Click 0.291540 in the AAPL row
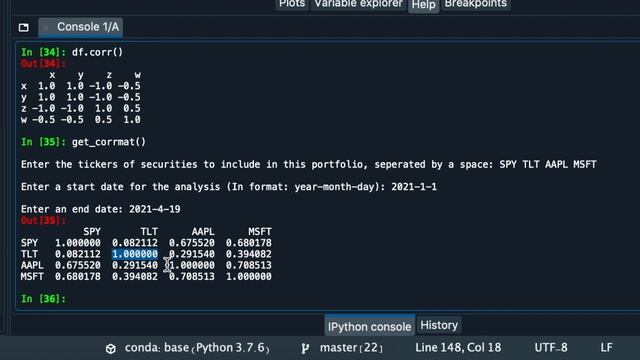 coord(135,265)
